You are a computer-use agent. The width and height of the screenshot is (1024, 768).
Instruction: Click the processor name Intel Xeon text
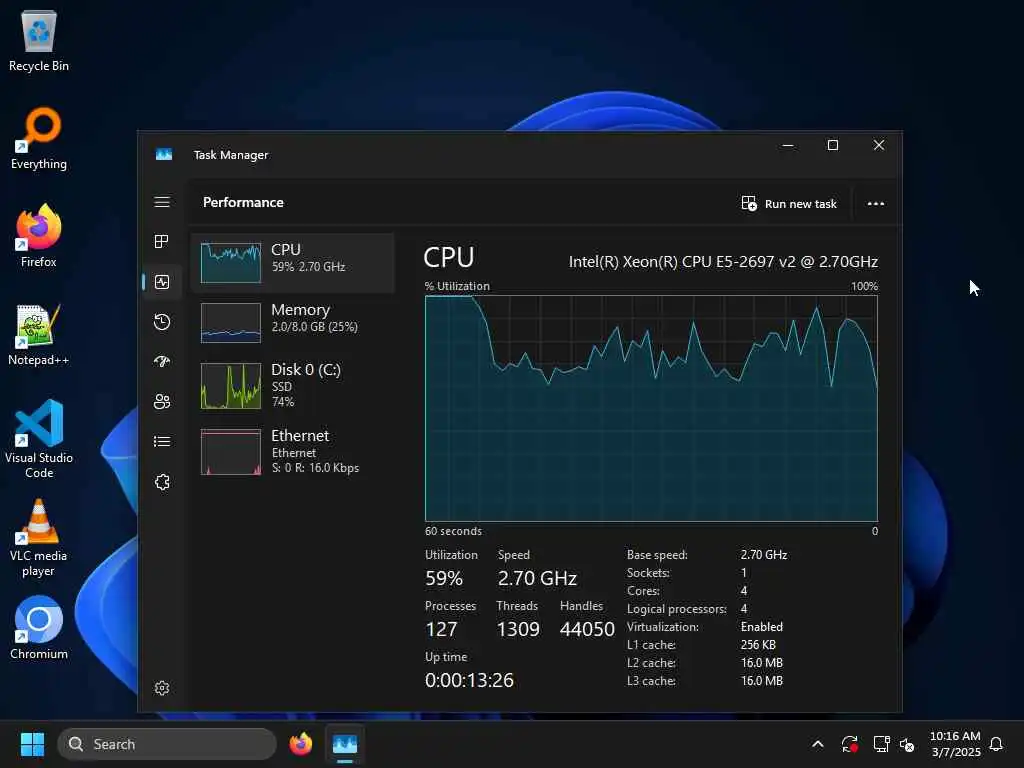pos(723,261)
